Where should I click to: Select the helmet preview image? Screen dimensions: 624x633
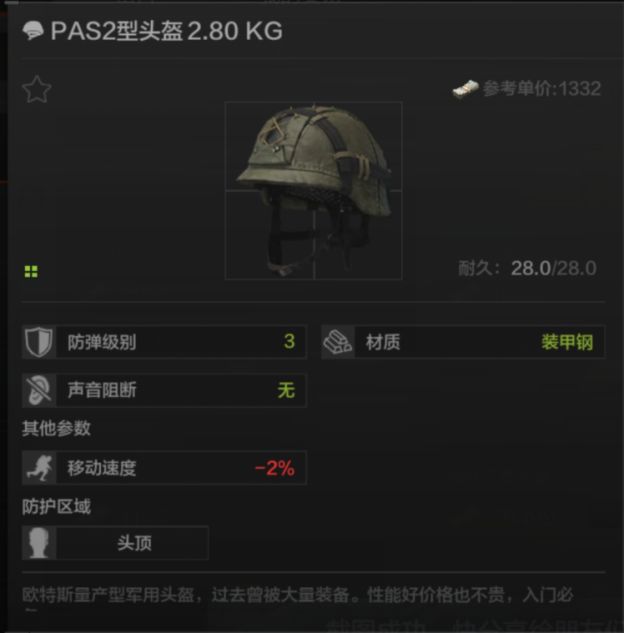[x=314, y=191]
